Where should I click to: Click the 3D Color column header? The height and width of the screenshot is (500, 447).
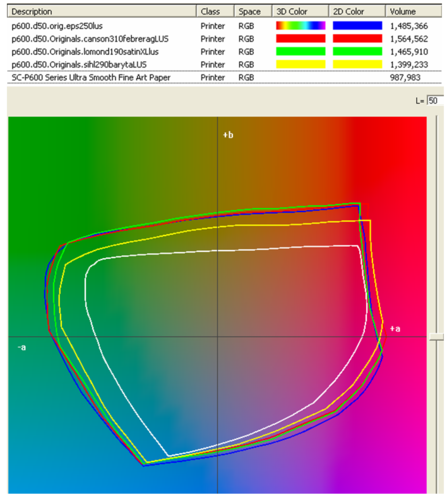click(301, 11)
